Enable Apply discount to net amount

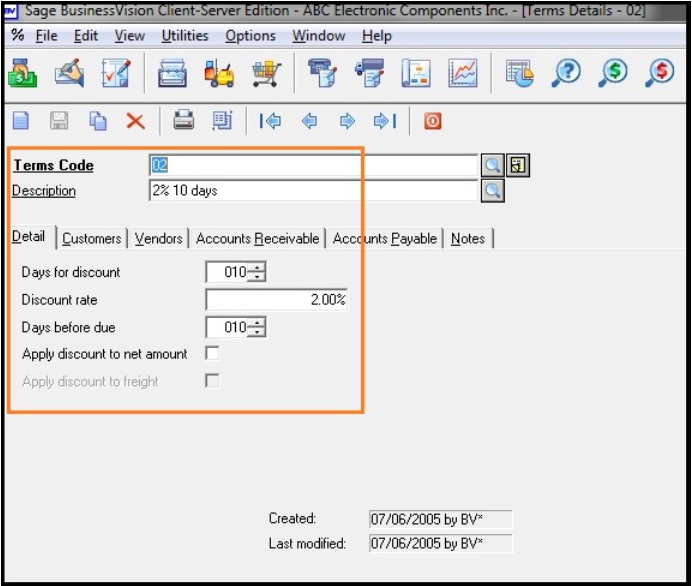pos(212,353)
